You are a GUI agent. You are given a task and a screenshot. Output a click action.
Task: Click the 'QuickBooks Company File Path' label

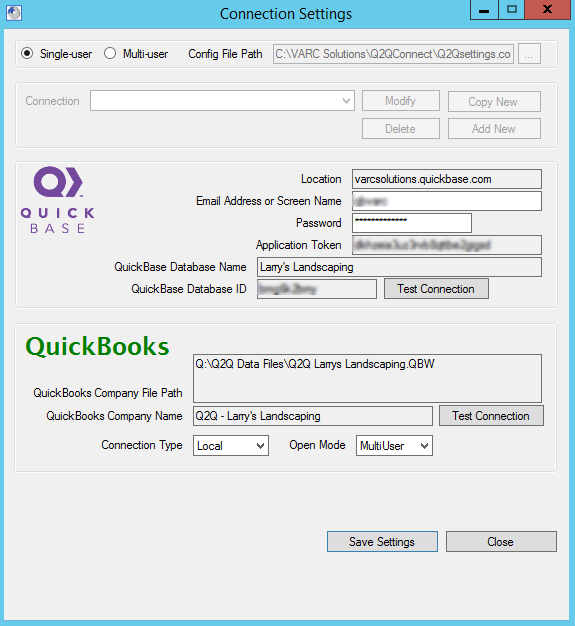108,393
